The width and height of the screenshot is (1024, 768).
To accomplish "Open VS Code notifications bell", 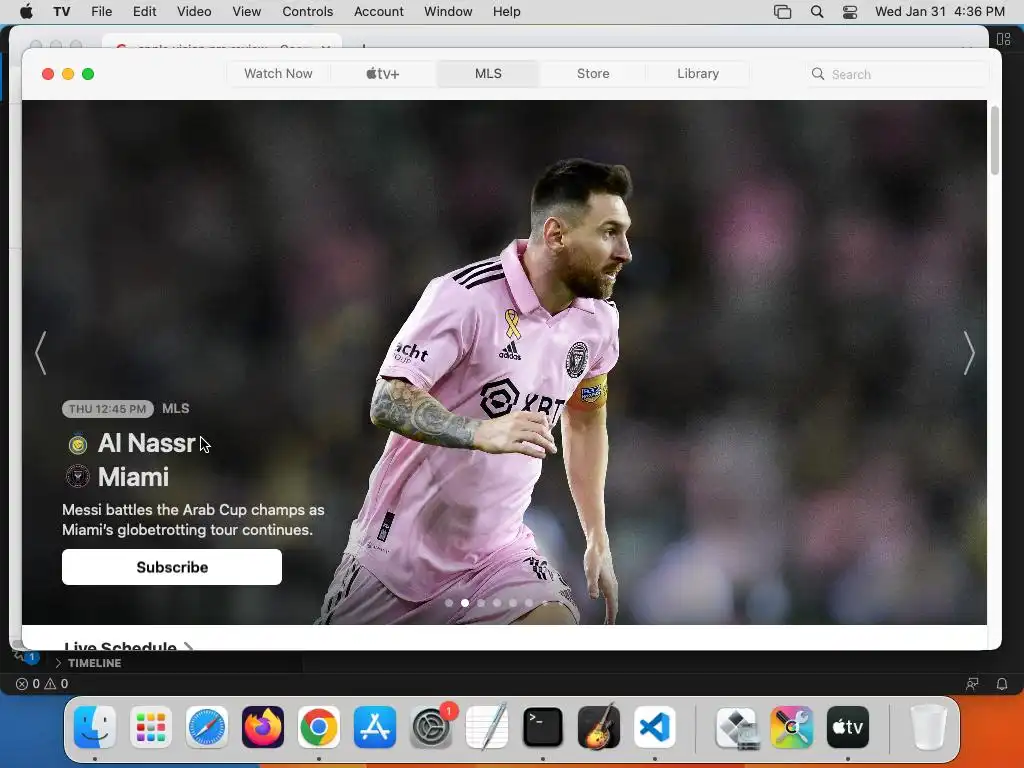I will coord(1002,684).
